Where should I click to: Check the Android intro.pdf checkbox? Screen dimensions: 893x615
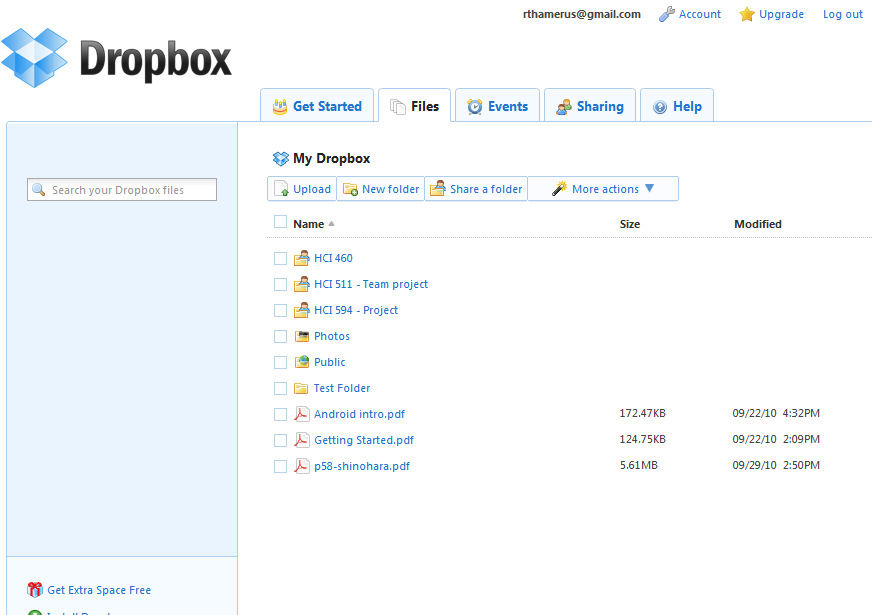280,415
